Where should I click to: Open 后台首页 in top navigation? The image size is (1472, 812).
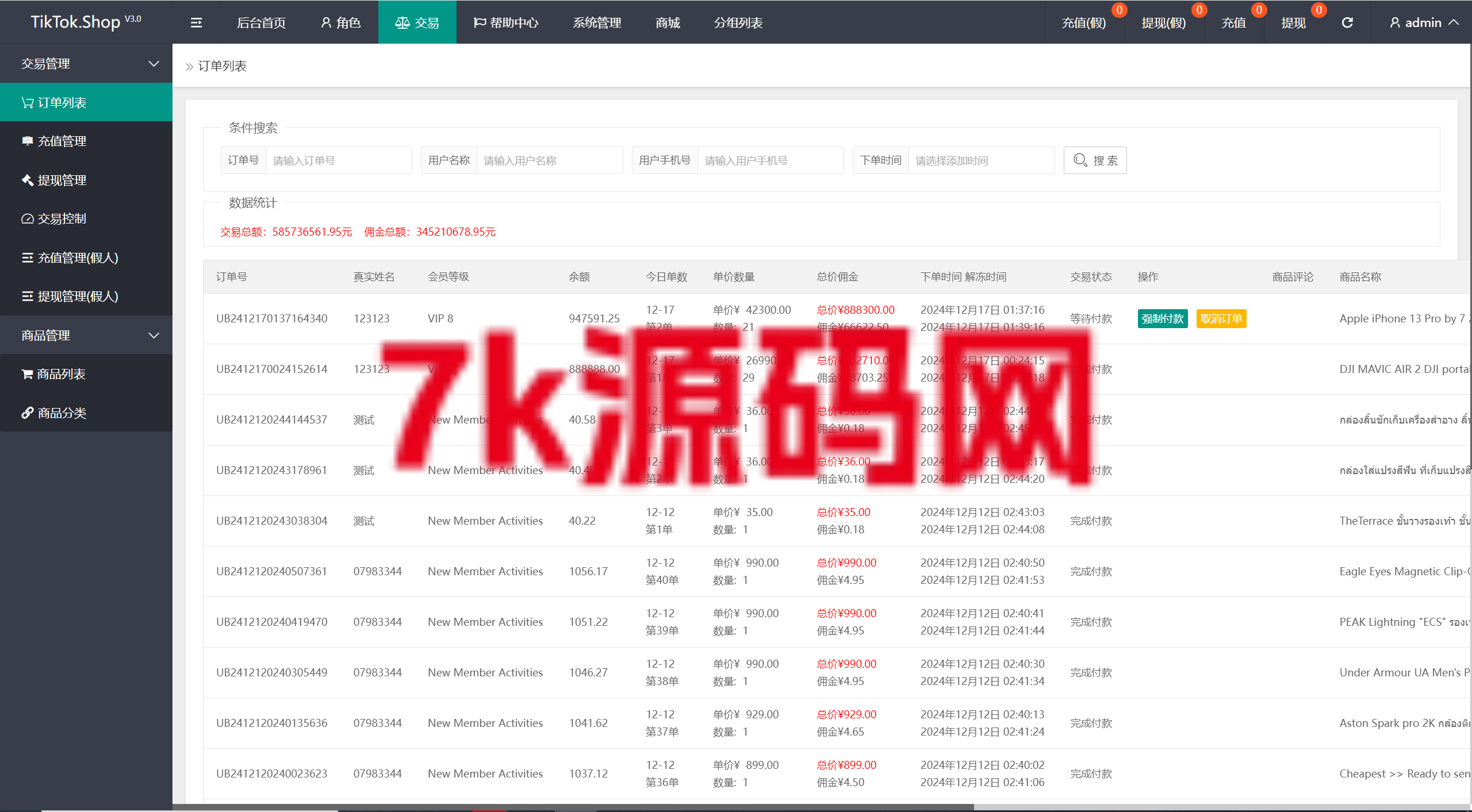point(261,22)
